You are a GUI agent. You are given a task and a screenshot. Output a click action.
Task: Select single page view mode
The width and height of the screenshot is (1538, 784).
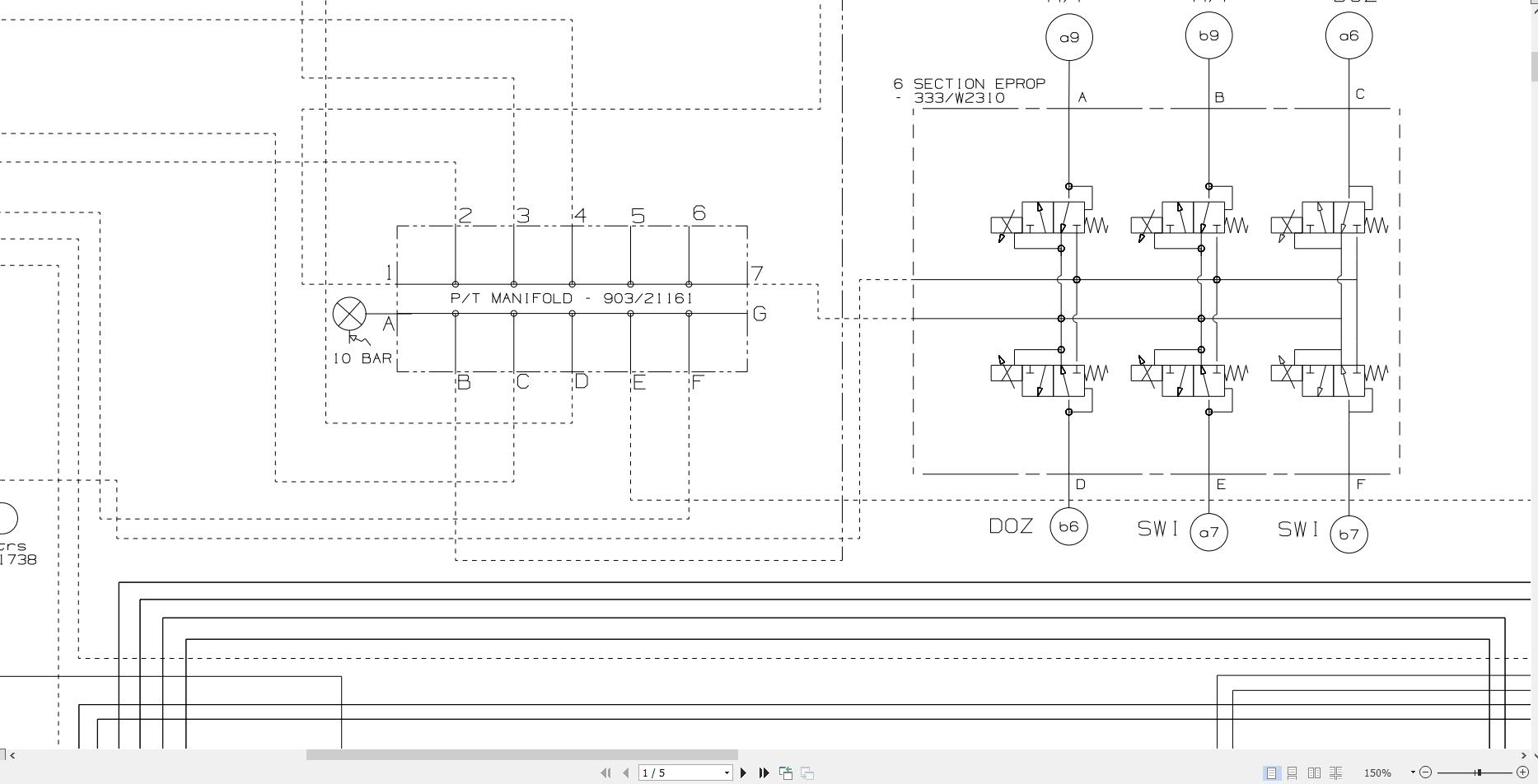(x=1272, y=772)
